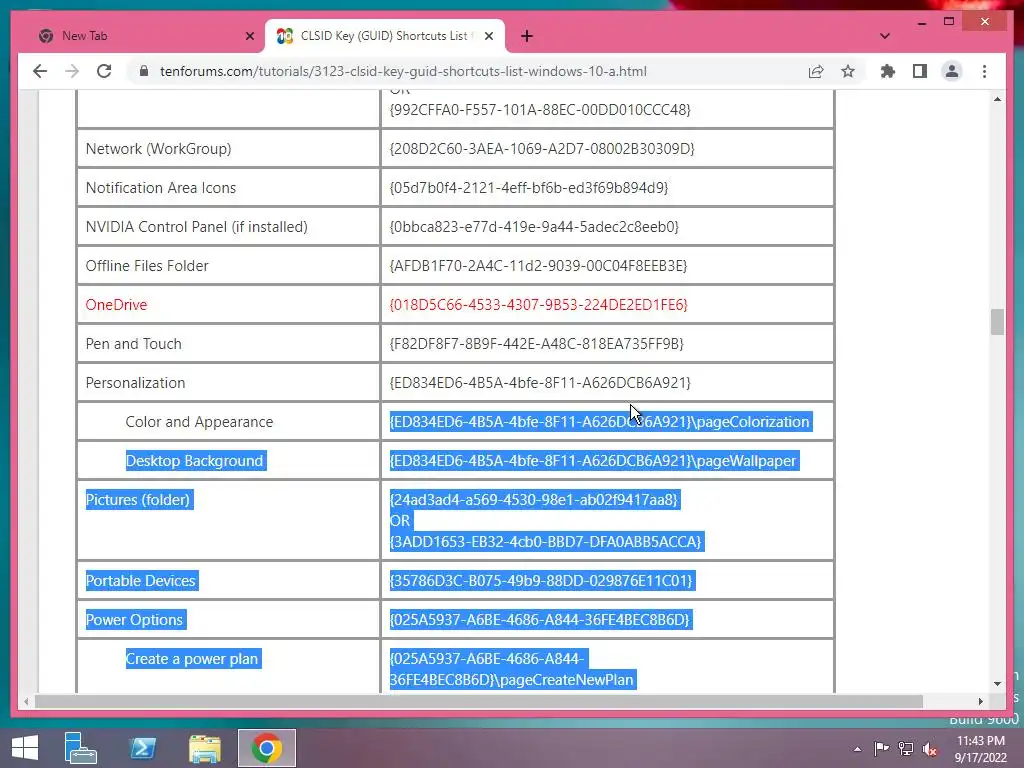This screenshot has width=1024, height=768.
Task: Click the red OneDrive GUID 018D5C66
Action: pos(538,305)
